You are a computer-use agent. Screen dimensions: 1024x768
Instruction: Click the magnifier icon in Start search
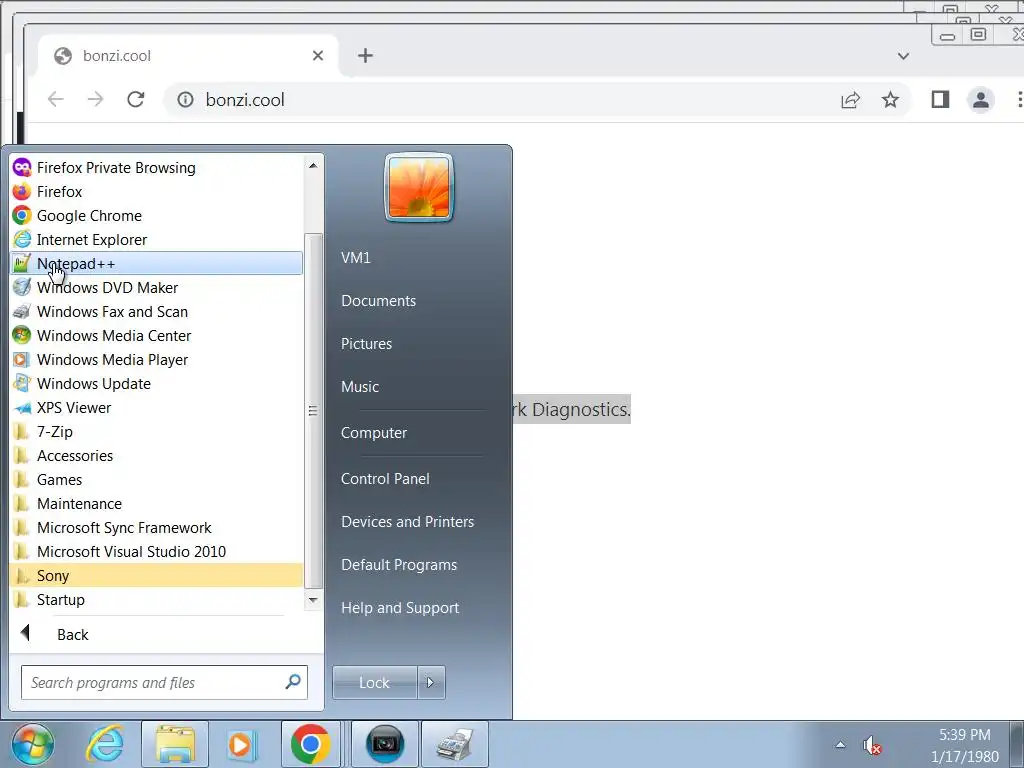(293, 682)
